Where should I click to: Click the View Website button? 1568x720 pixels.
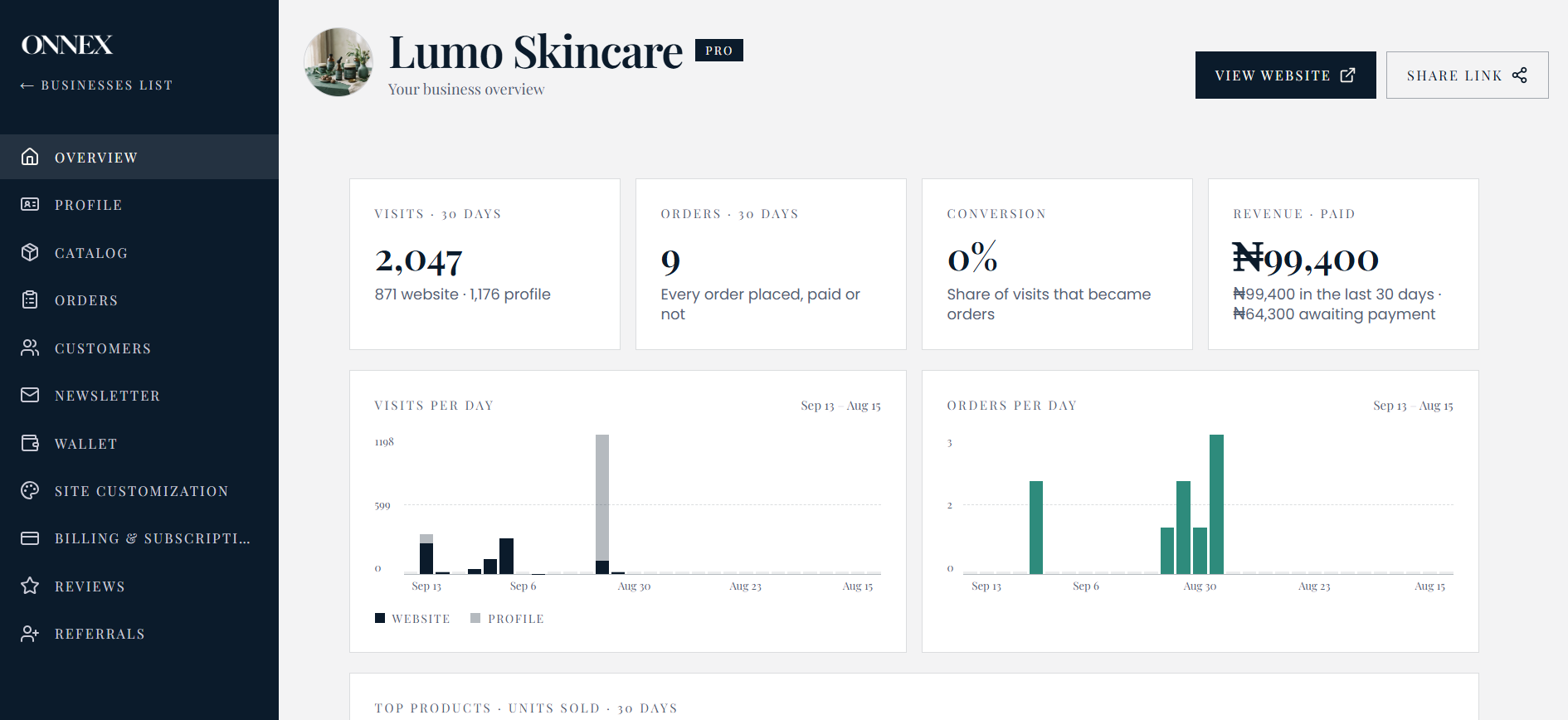pos(1285,75)
